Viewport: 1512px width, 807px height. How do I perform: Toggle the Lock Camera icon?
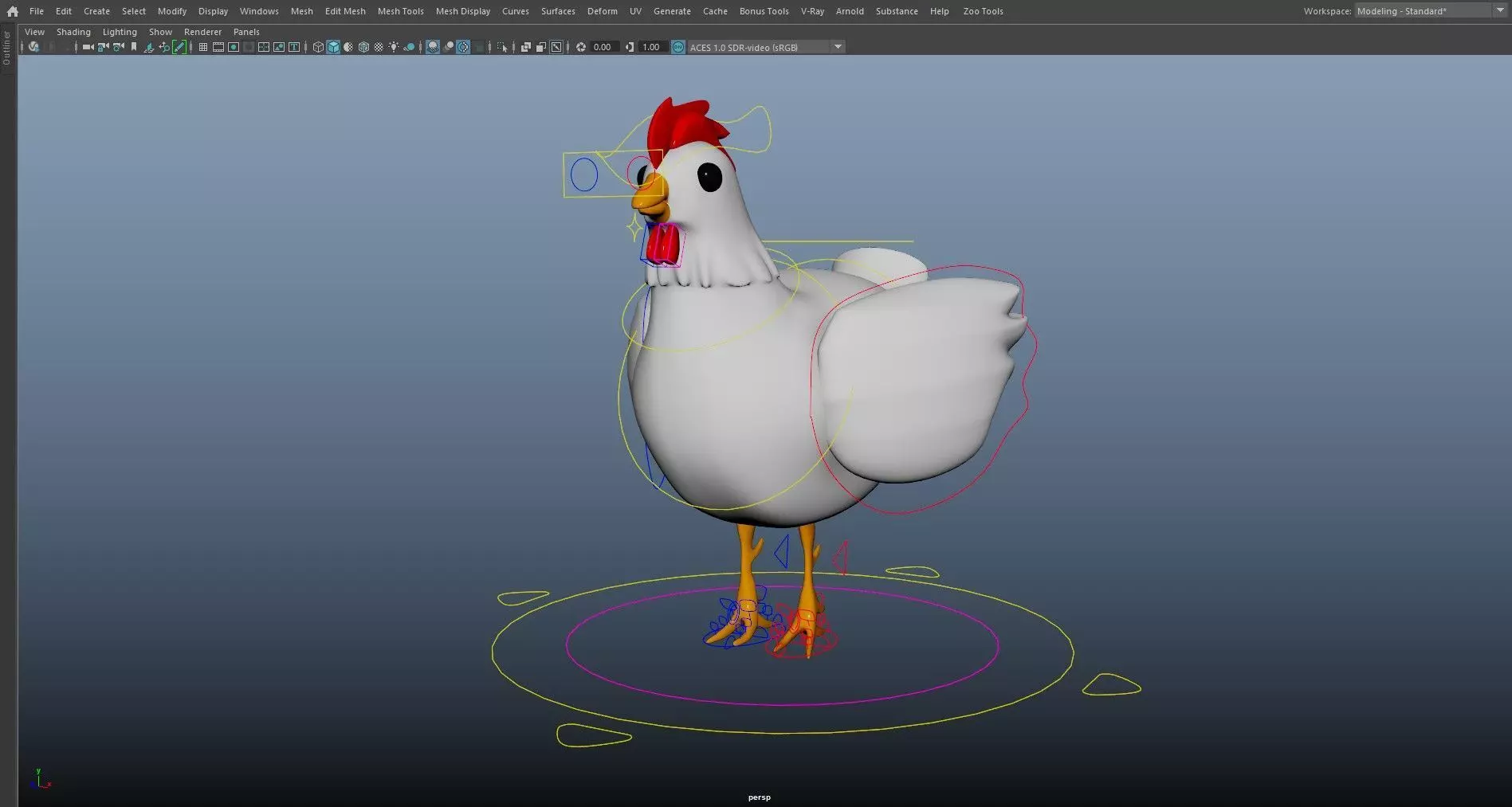103,47
